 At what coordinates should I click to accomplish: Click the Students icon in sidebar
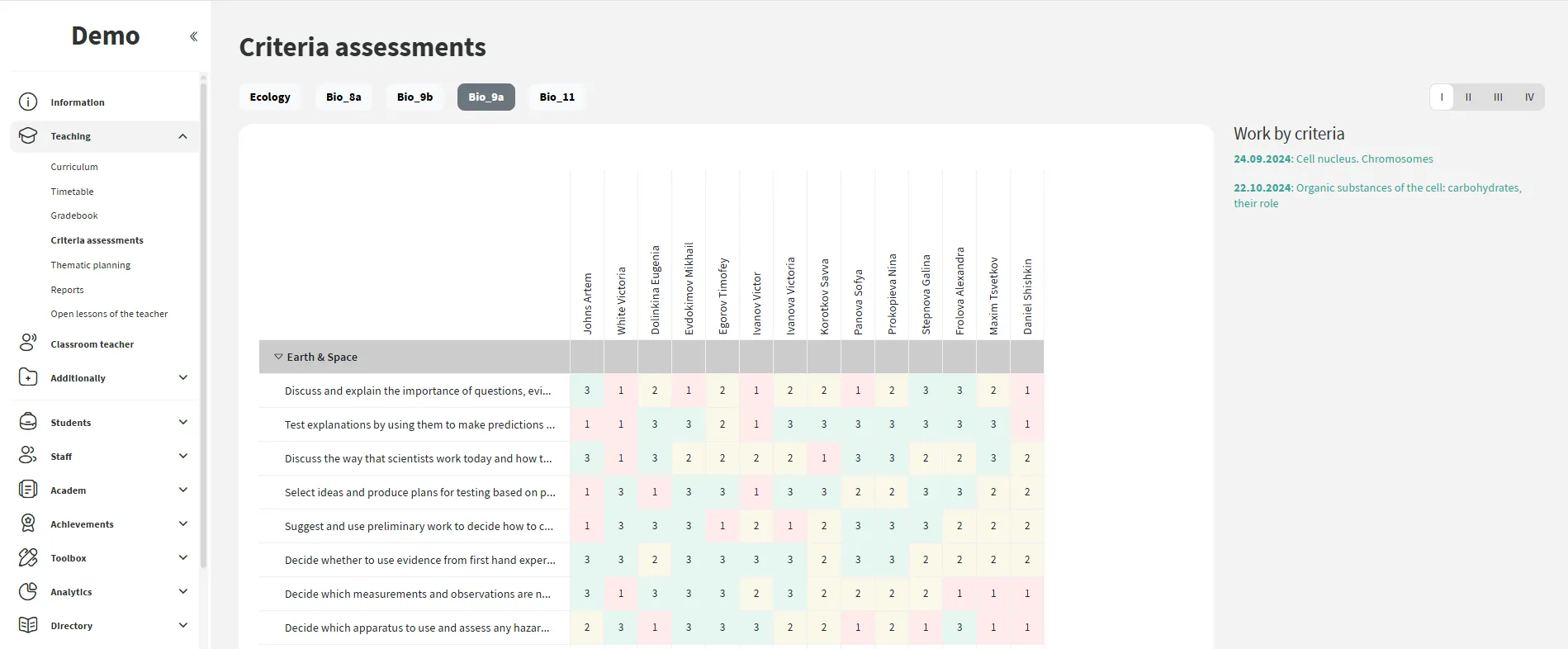[28, 422]
